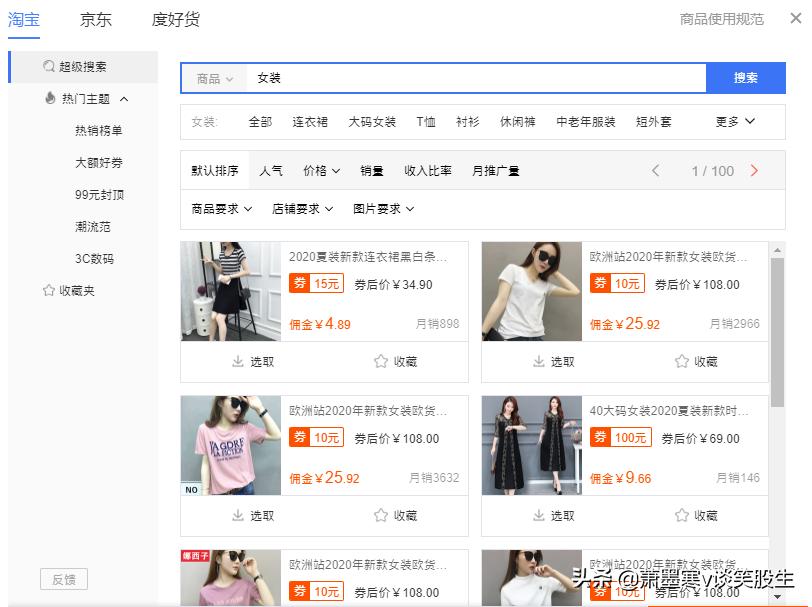
Task: Click product title 2020夏装新款连衣裙黑白条
Action: point(368,257)
